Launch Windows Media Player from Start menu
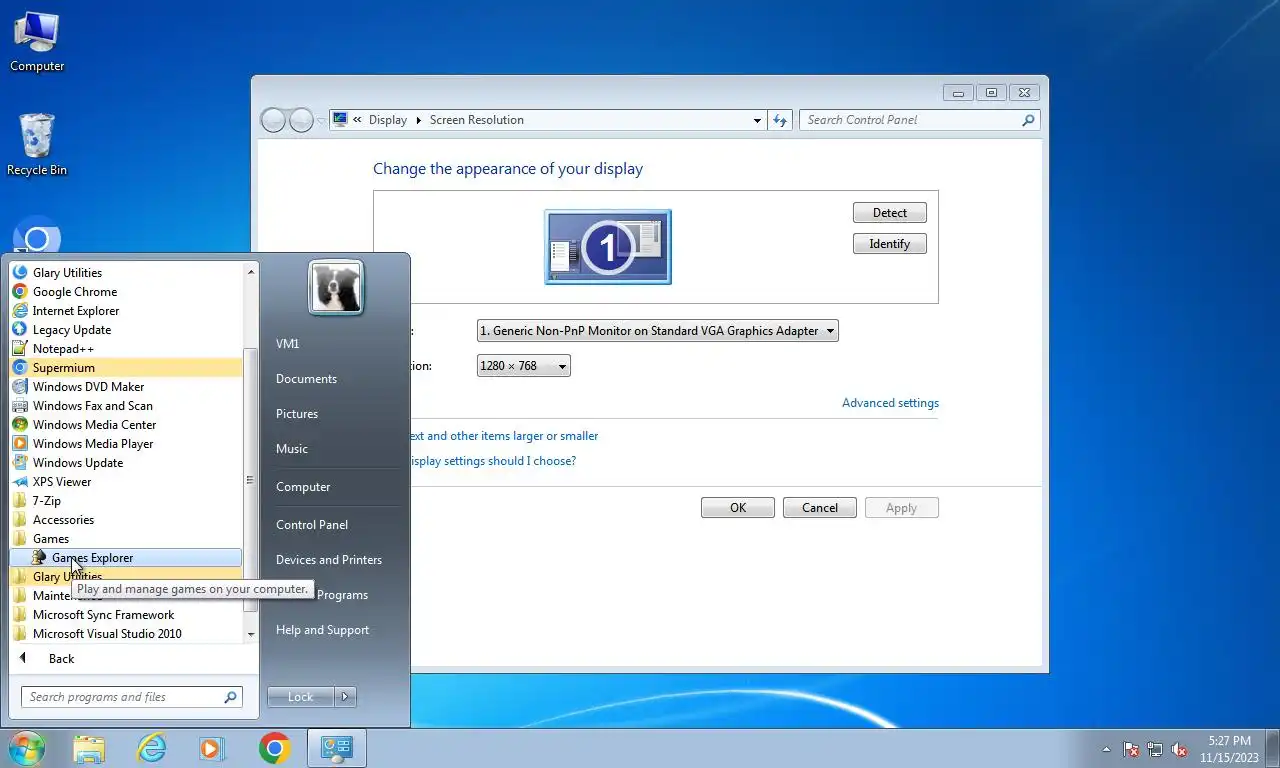Viewport: 1280px width, 768px height. tap(126, 443)
